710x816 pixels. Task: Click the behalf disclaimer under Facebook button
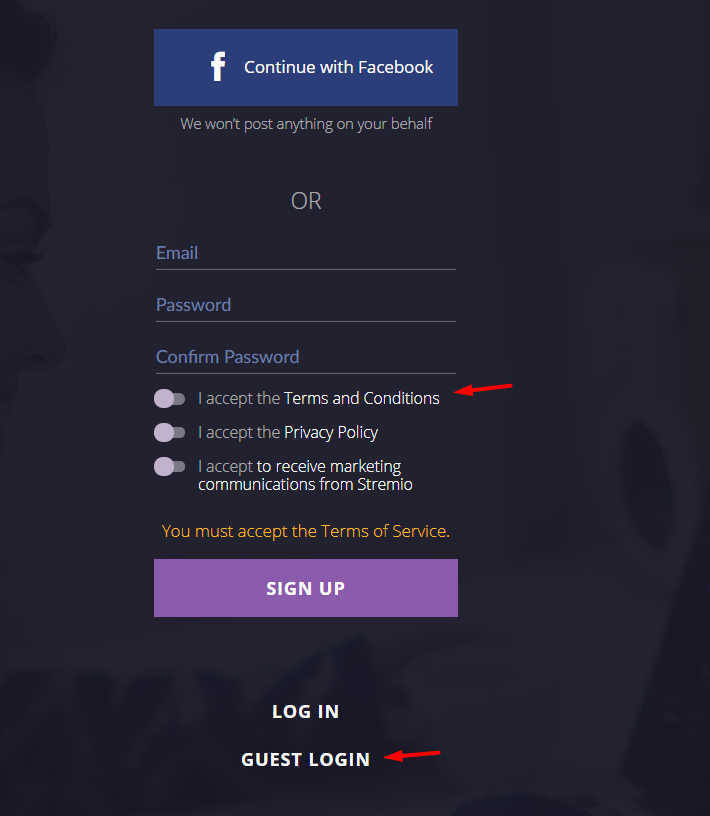click(x=305, y=123)
